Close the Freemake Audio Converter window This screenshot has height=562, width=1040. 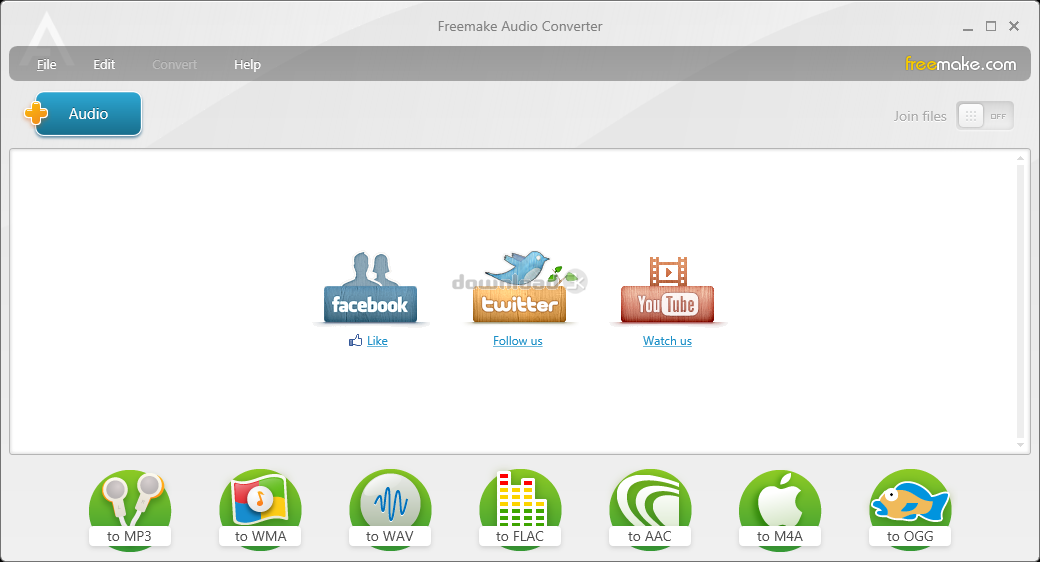[x=1014, y=26]
